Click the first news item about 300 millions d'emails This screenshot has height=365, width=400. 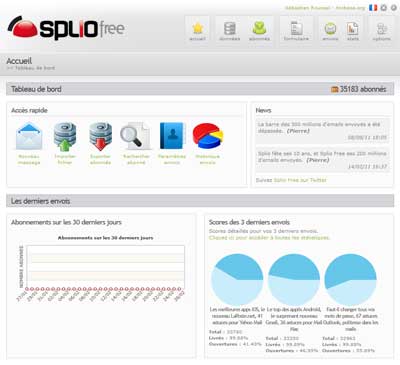(322, 131)
